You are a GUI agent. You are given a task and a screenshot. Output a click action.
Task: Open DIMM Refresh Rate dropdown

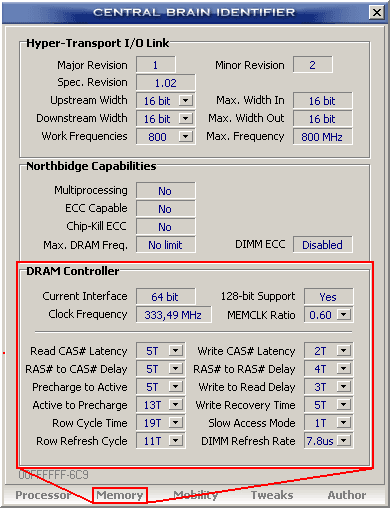point(344,441)
